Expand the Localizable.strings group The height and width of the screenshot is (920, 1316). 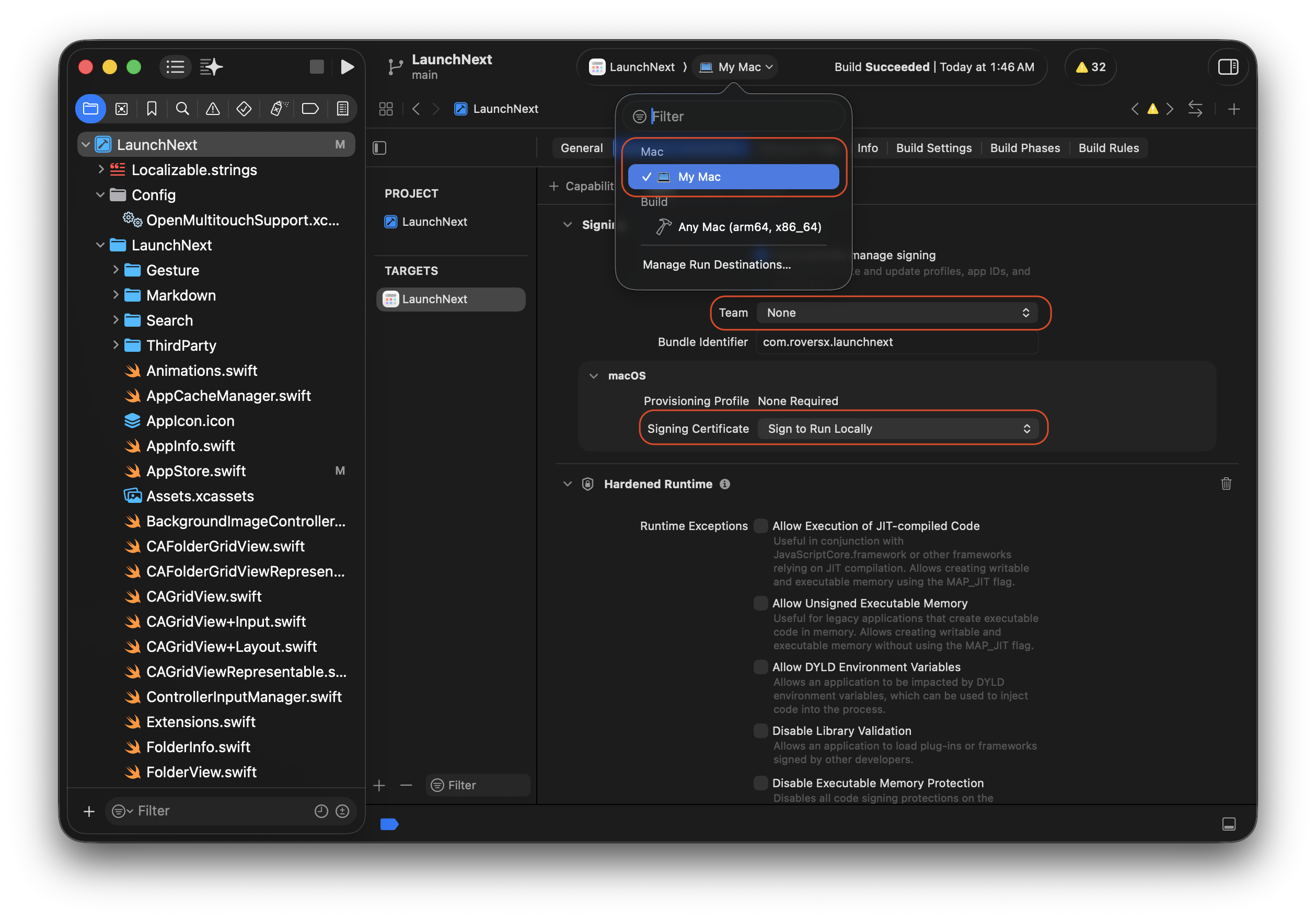[x=101, y=169]
